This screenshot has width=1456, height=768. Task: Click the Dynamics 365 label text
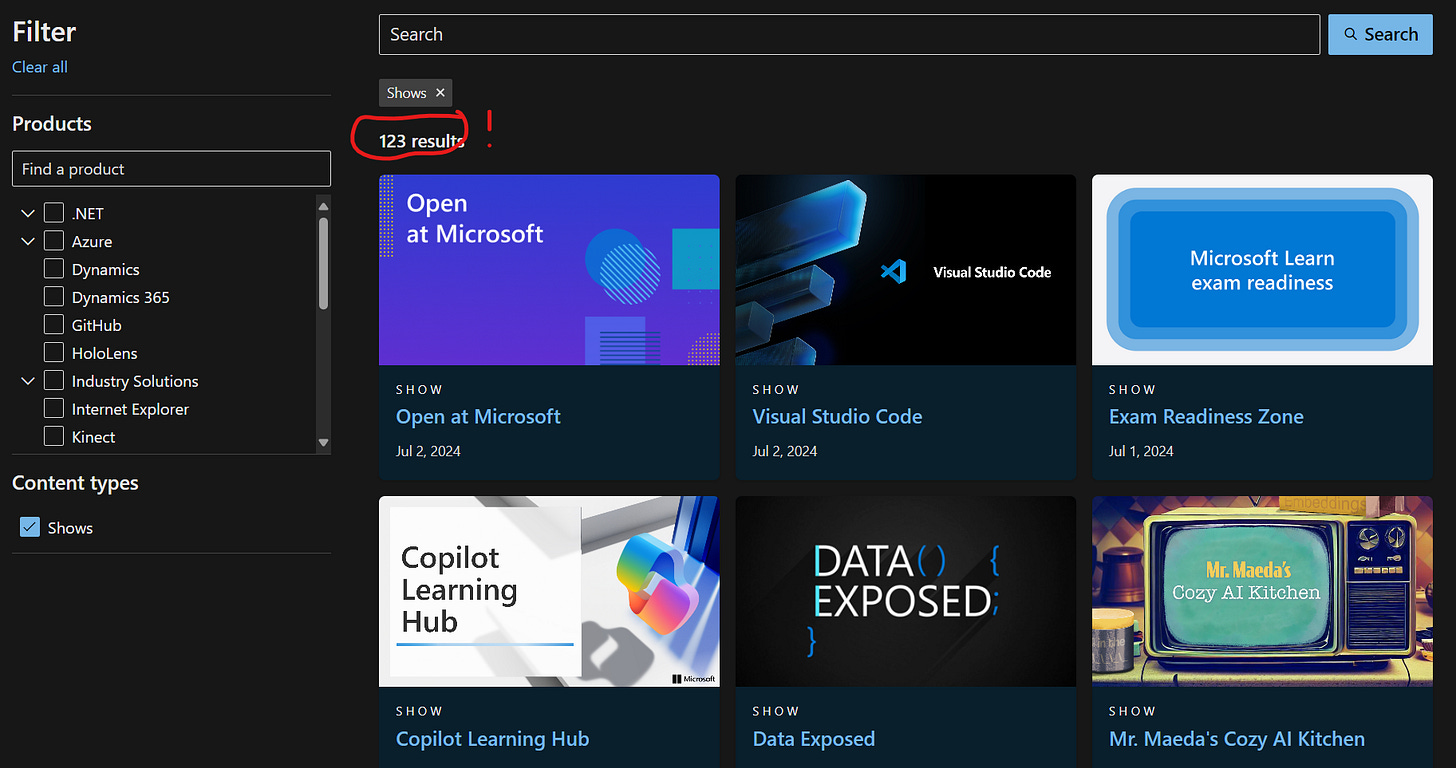121,297
